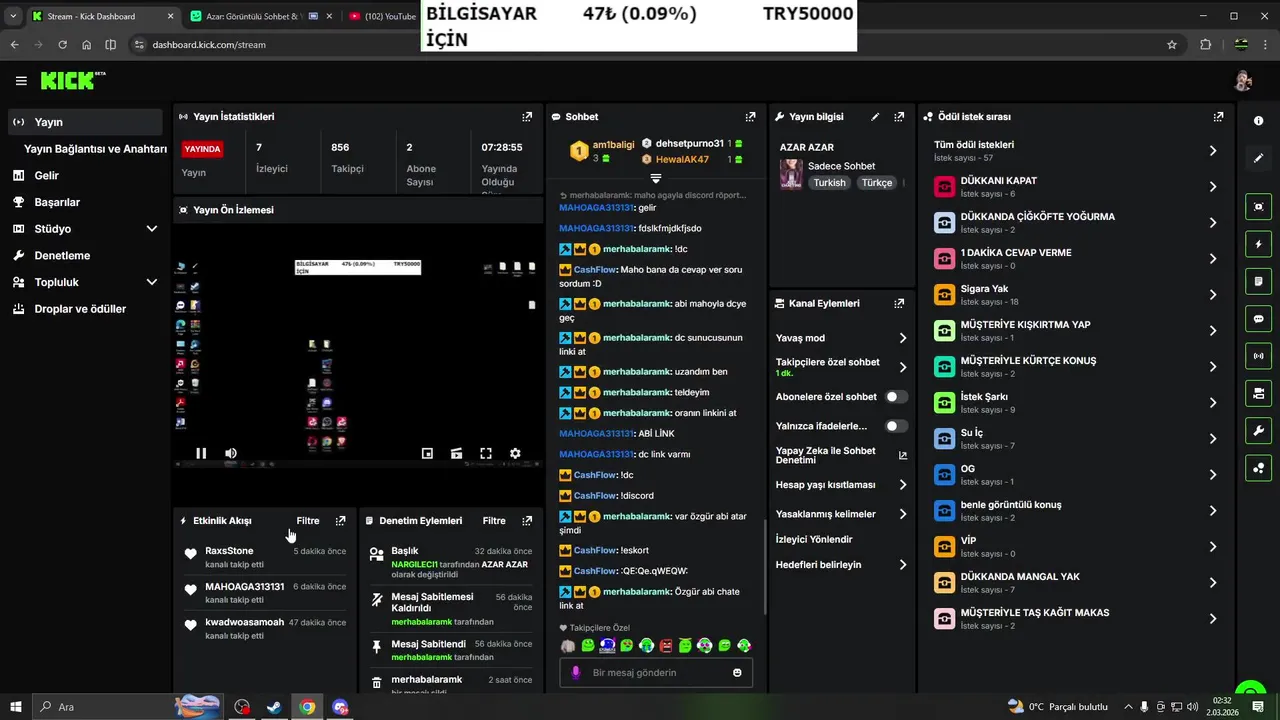1280x720 pixels.
Task: Mute the stream preview volume
Action: click(x=231, y=453)
